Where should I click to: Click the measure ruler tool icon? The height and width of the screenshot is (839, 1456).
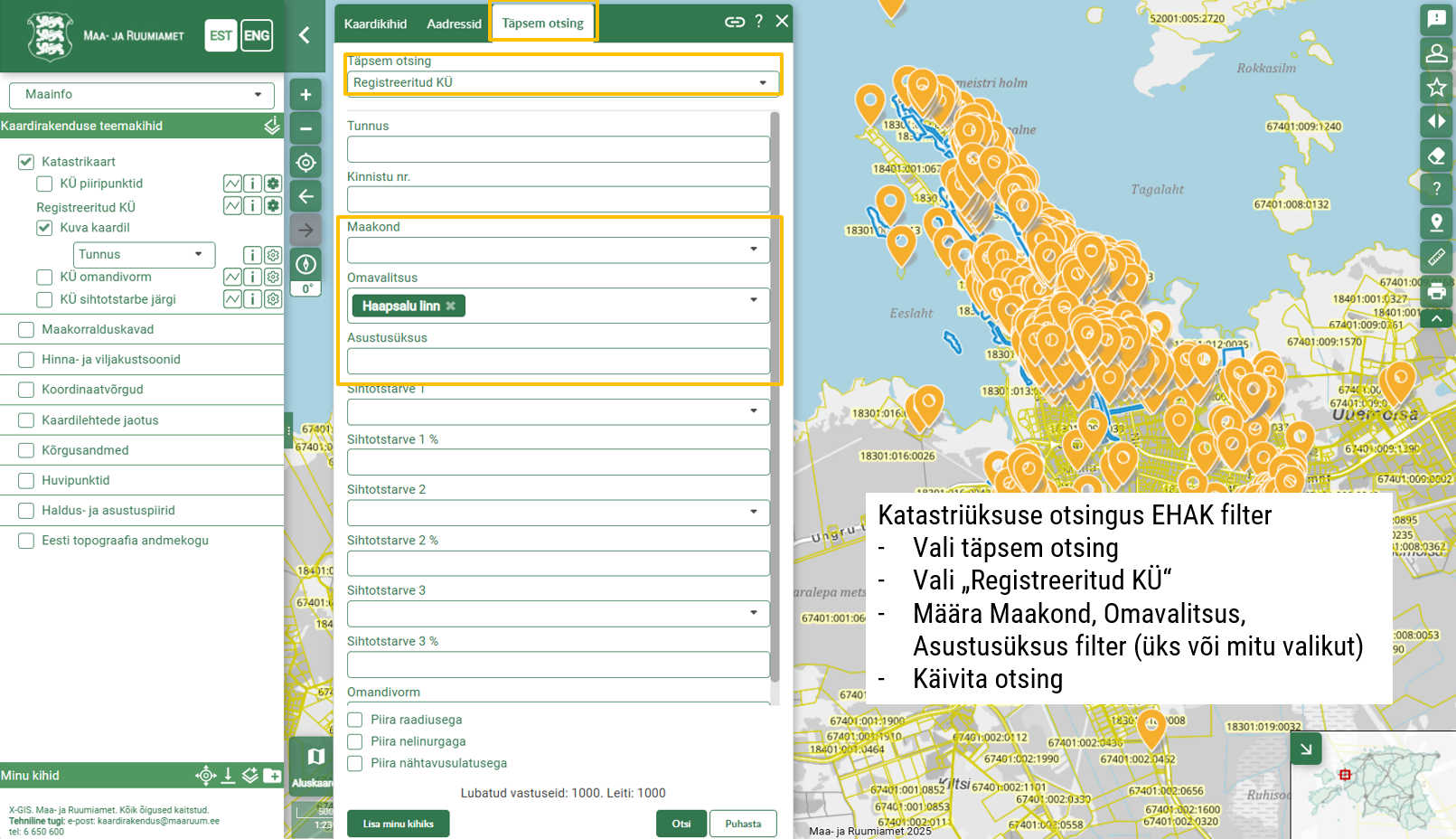coord(1436,258)
